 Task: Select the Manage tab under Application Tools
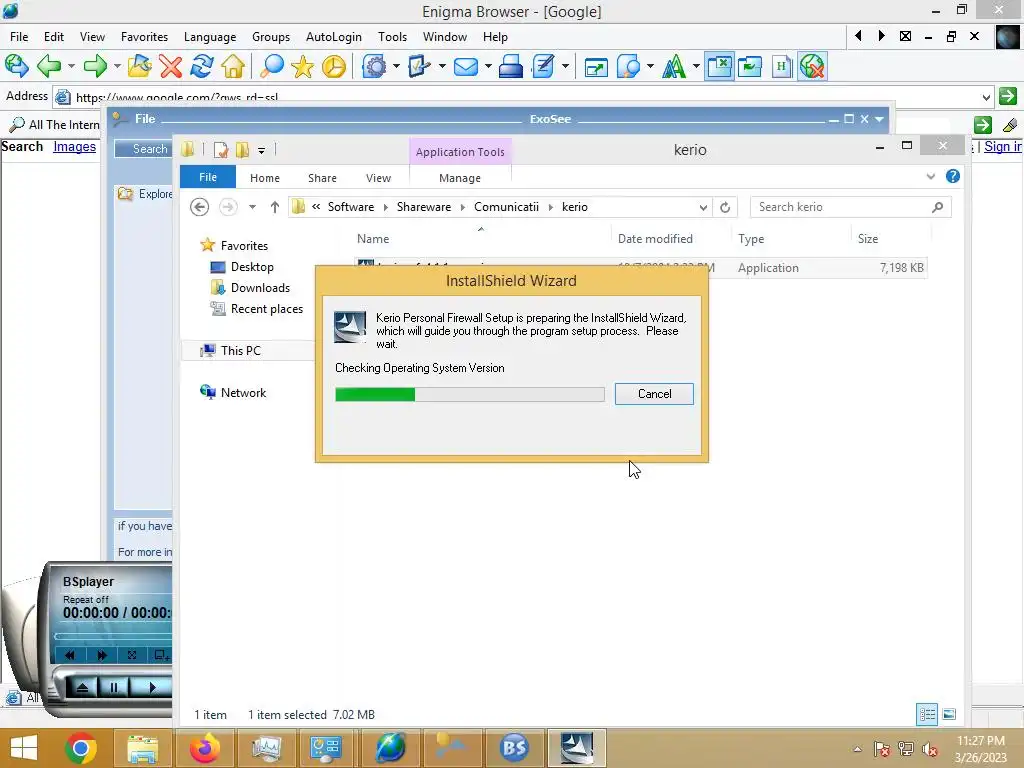460,178
